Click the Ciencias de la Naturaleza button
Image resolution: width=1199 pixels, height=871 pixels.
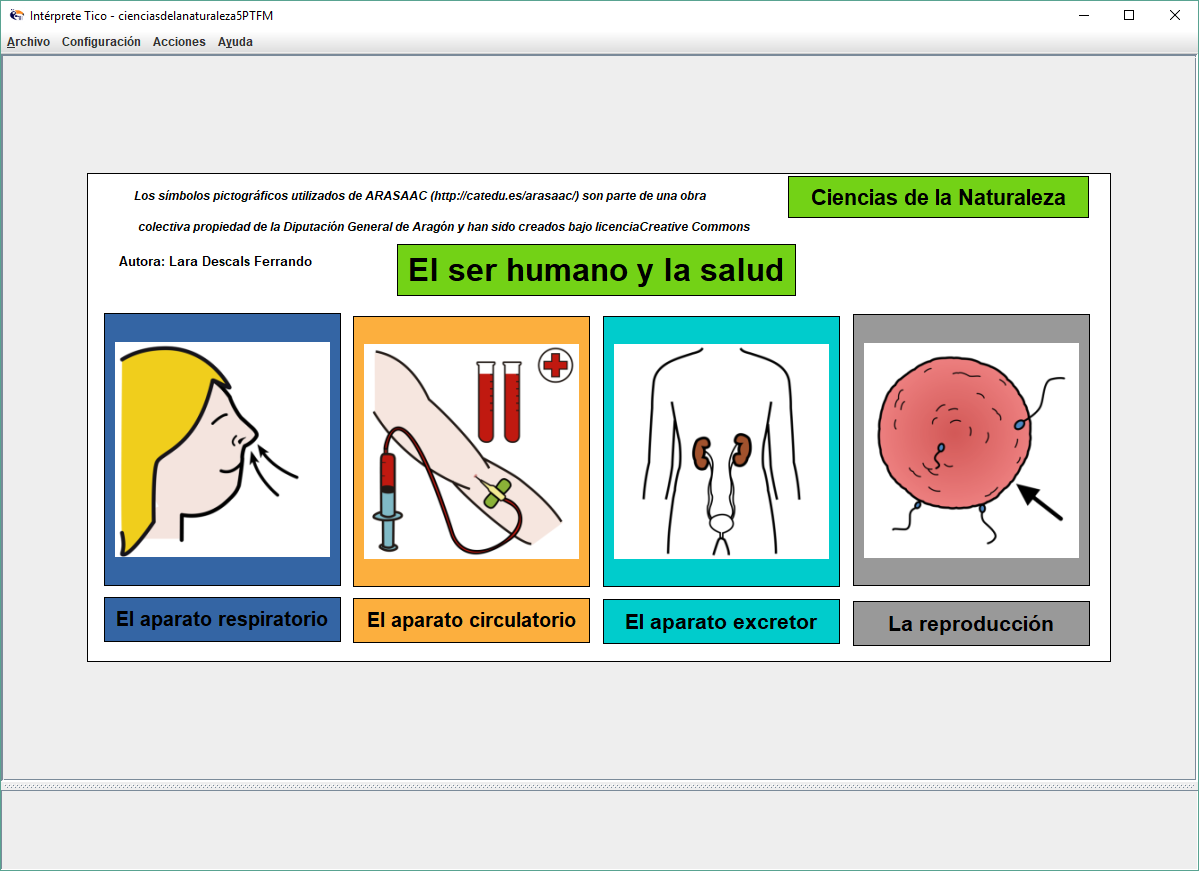938,197
